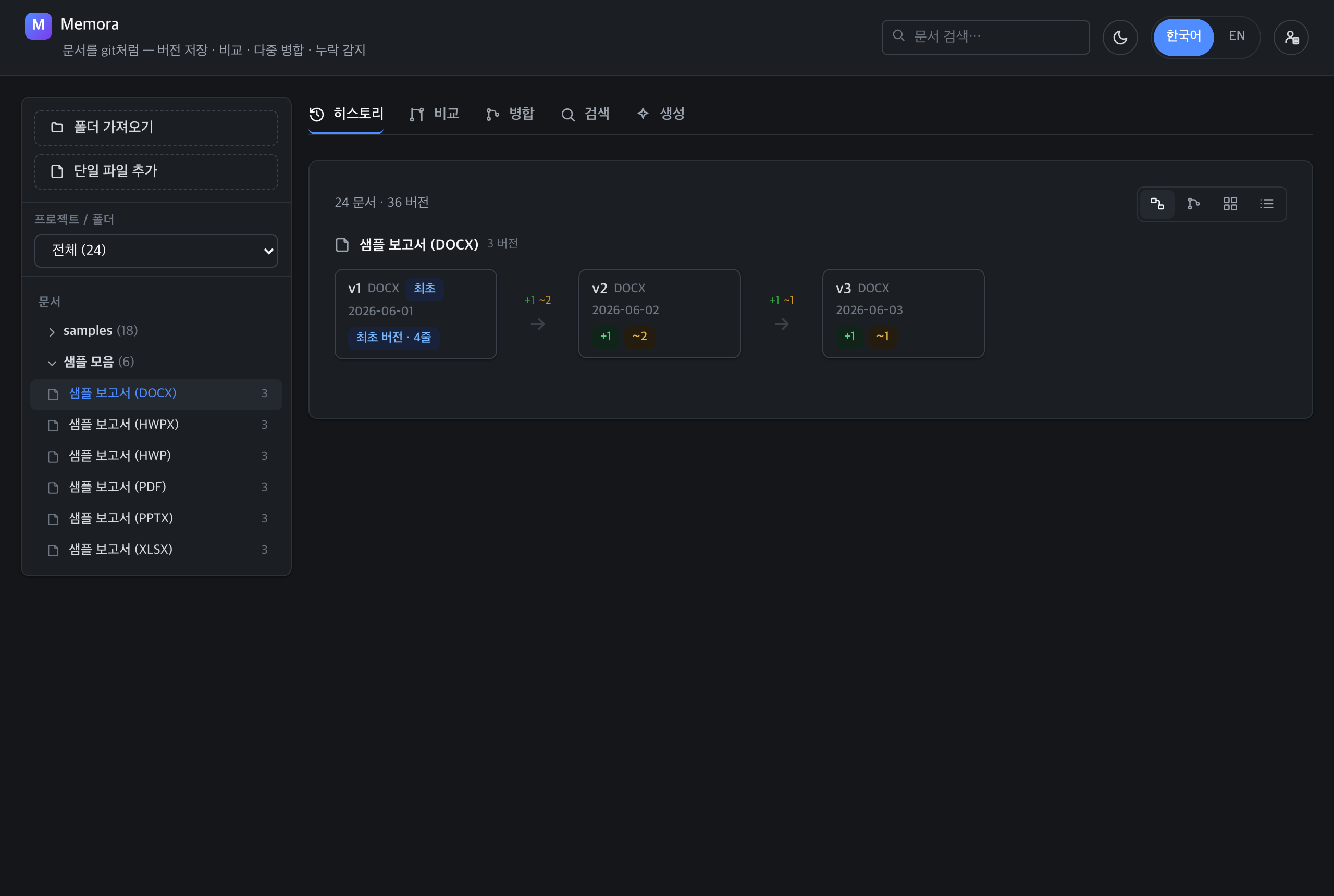Select 샘플 보고서 (DOCX) in sidebar
The height and width of the screenshot is (896, 1334).
(156, 394)
